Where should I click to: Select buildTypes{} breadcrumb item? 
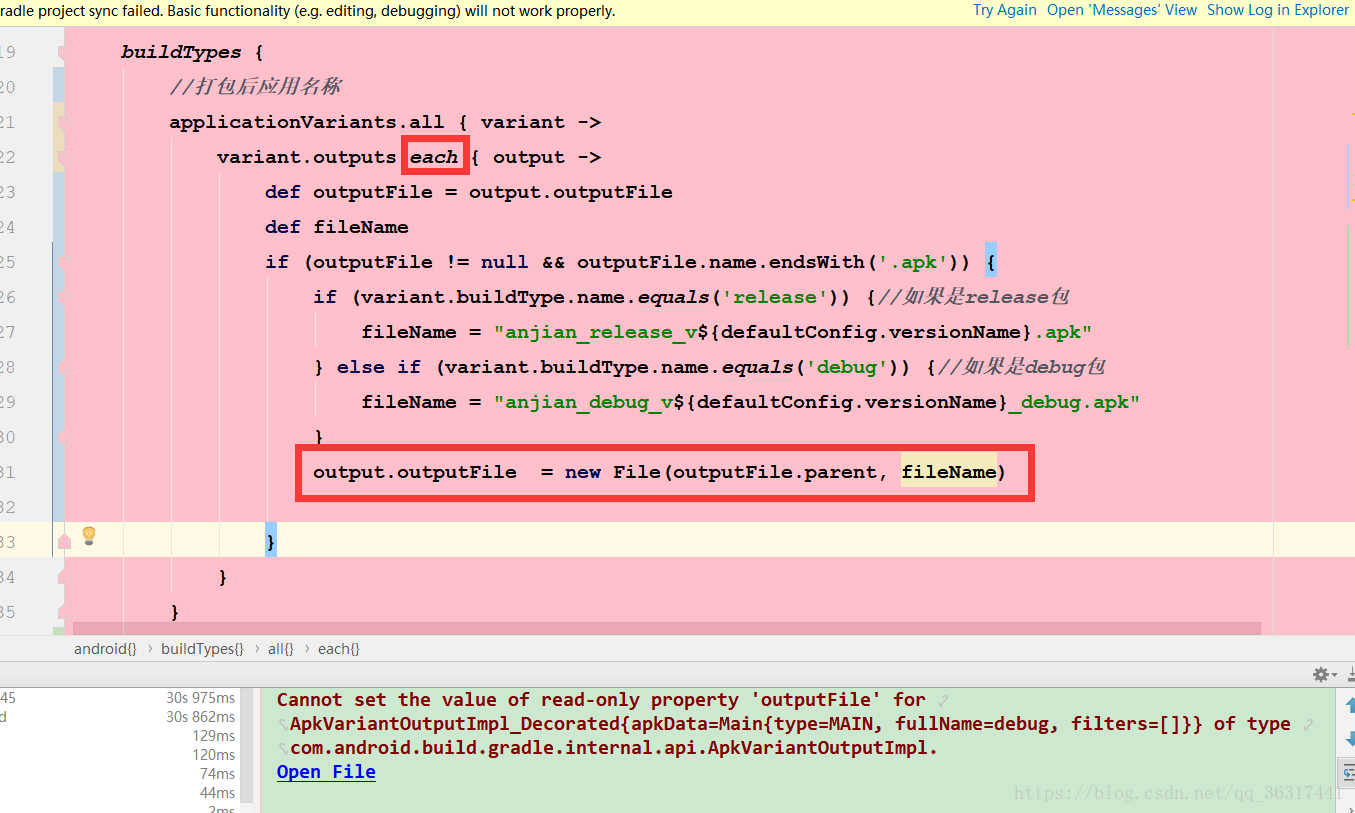[202, 649]
